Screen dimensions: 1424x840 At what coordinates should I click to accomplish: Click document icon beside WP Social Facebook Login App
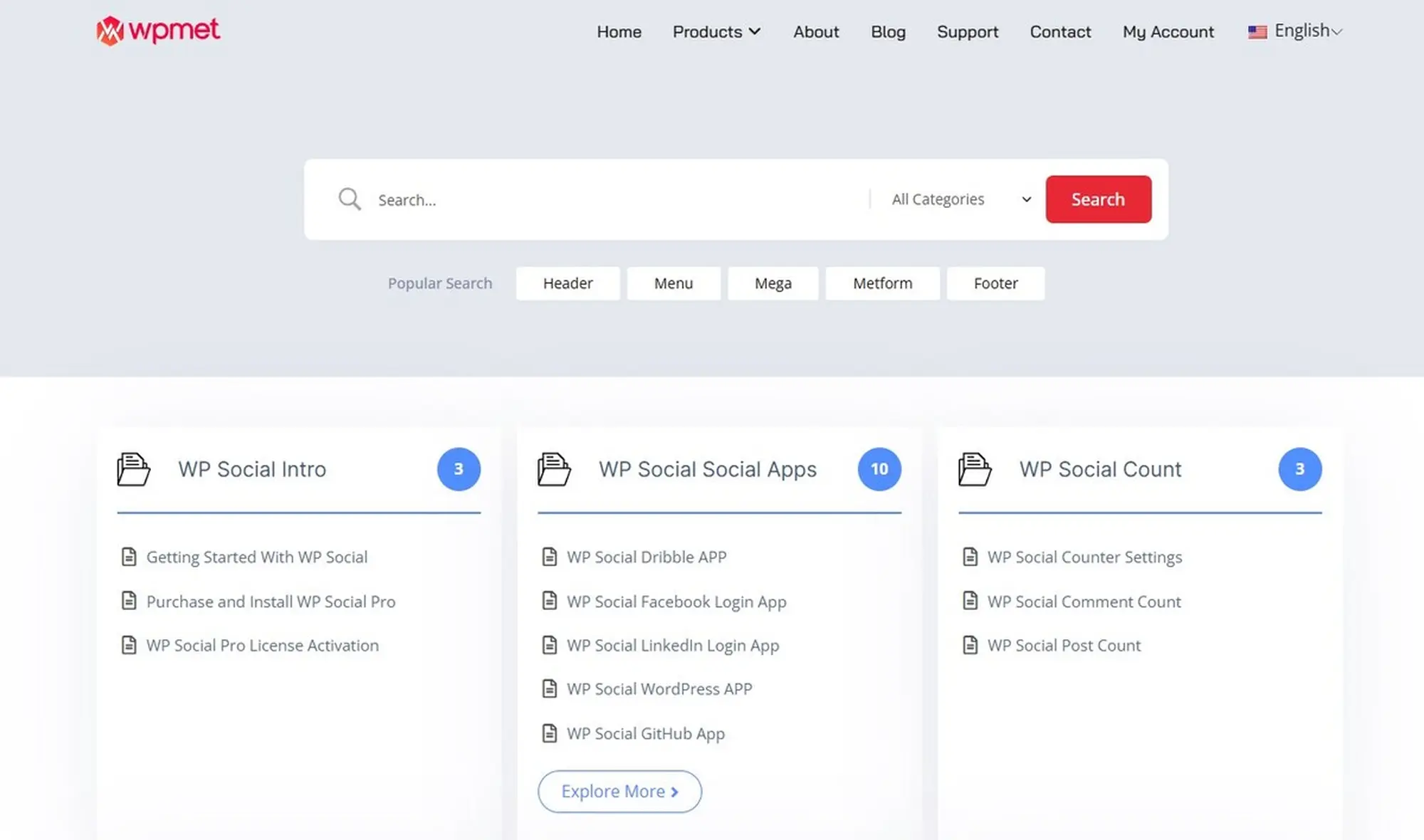pos(550,601)
